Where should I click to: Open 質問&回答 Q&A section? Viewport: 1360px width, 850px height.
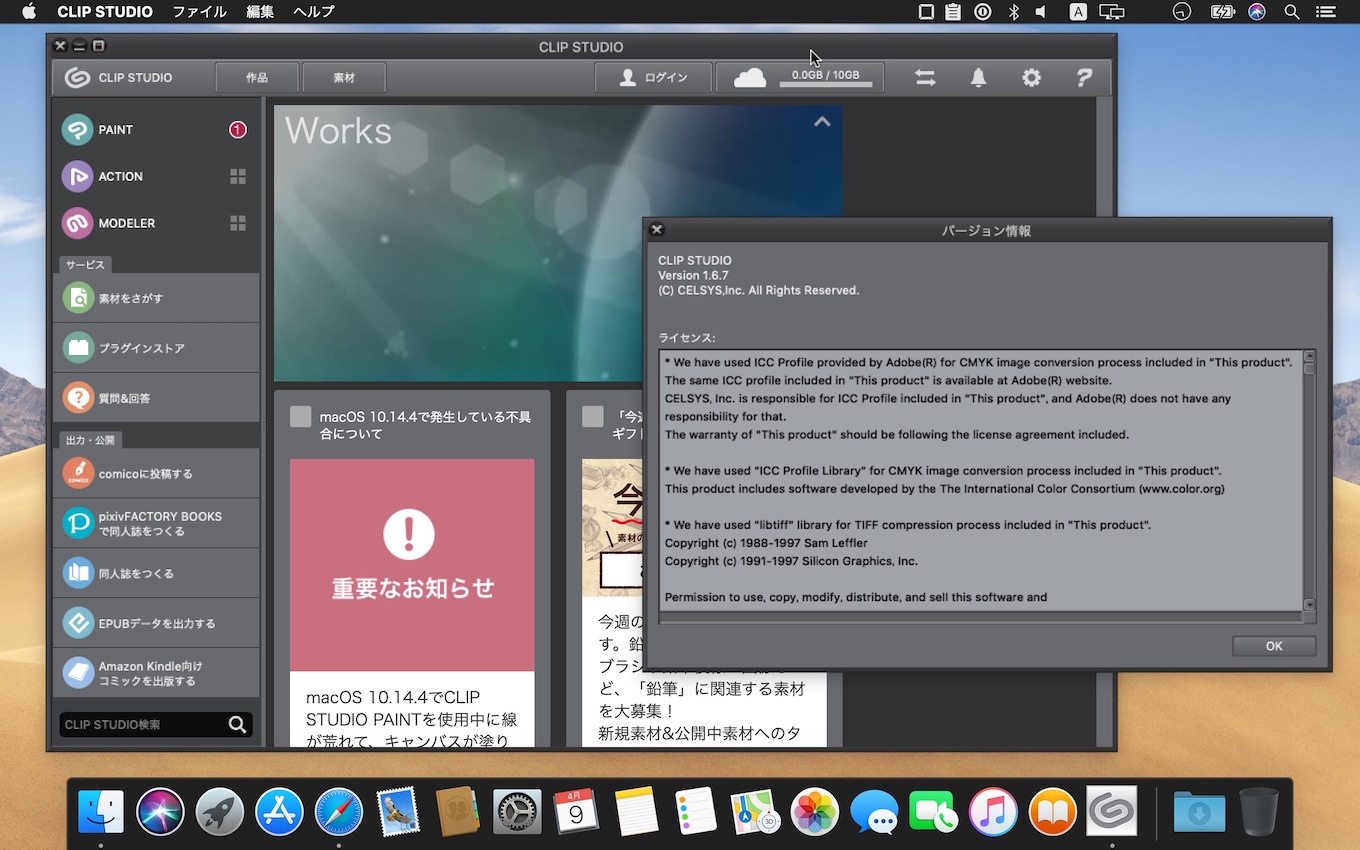[x=155, y=398]
